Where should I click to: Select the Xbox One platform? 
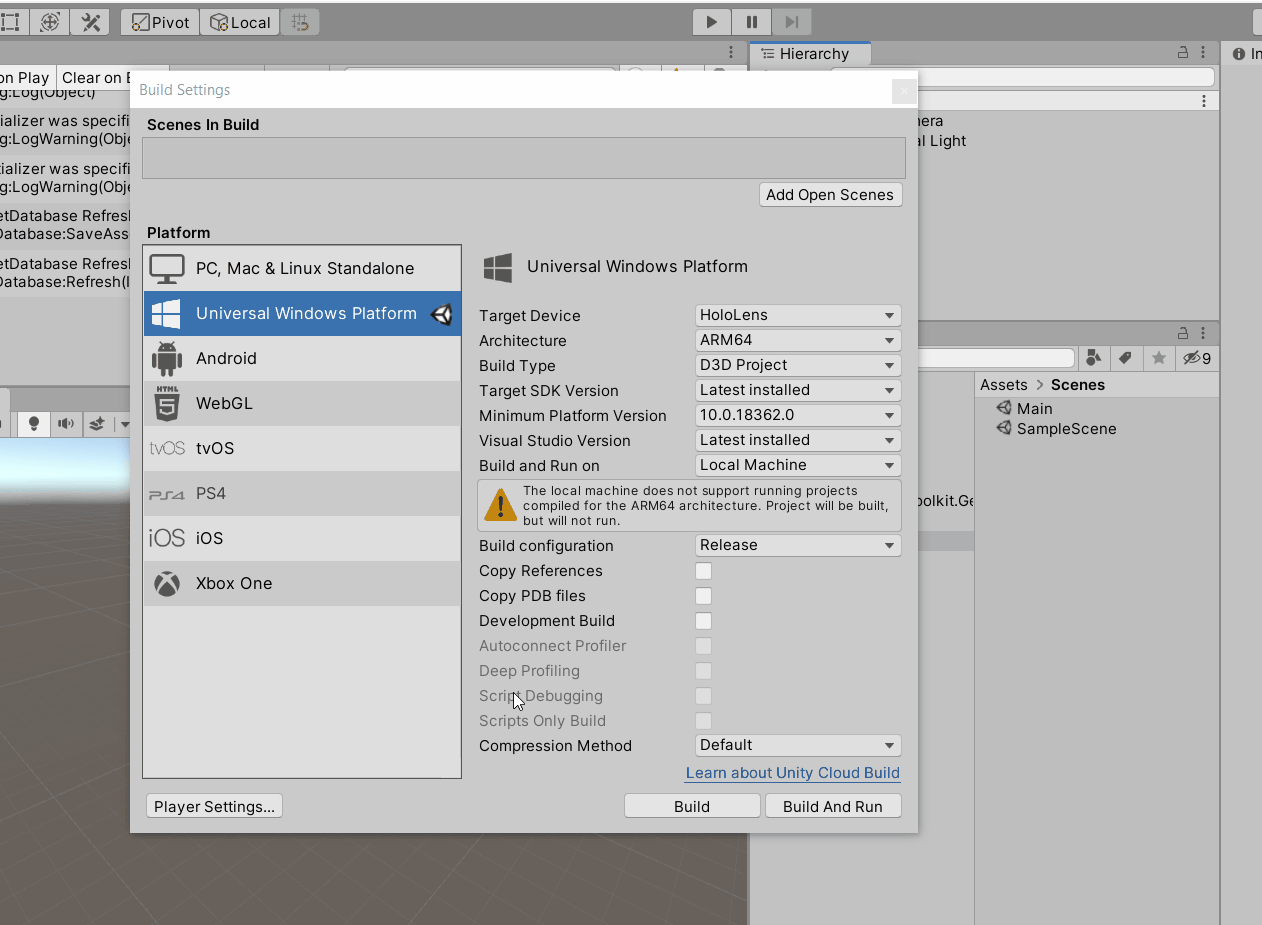(302, 583)
